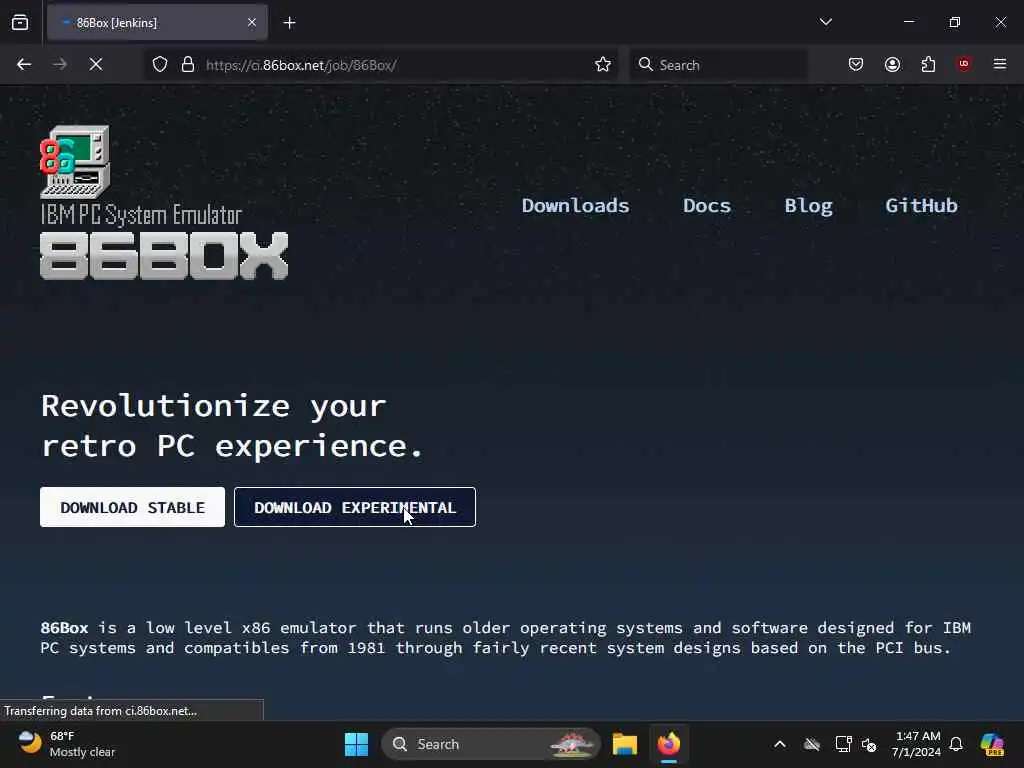1024x768 pixels.
Task: Click the muted volume tray icon
Action: (x=869, y=744)
